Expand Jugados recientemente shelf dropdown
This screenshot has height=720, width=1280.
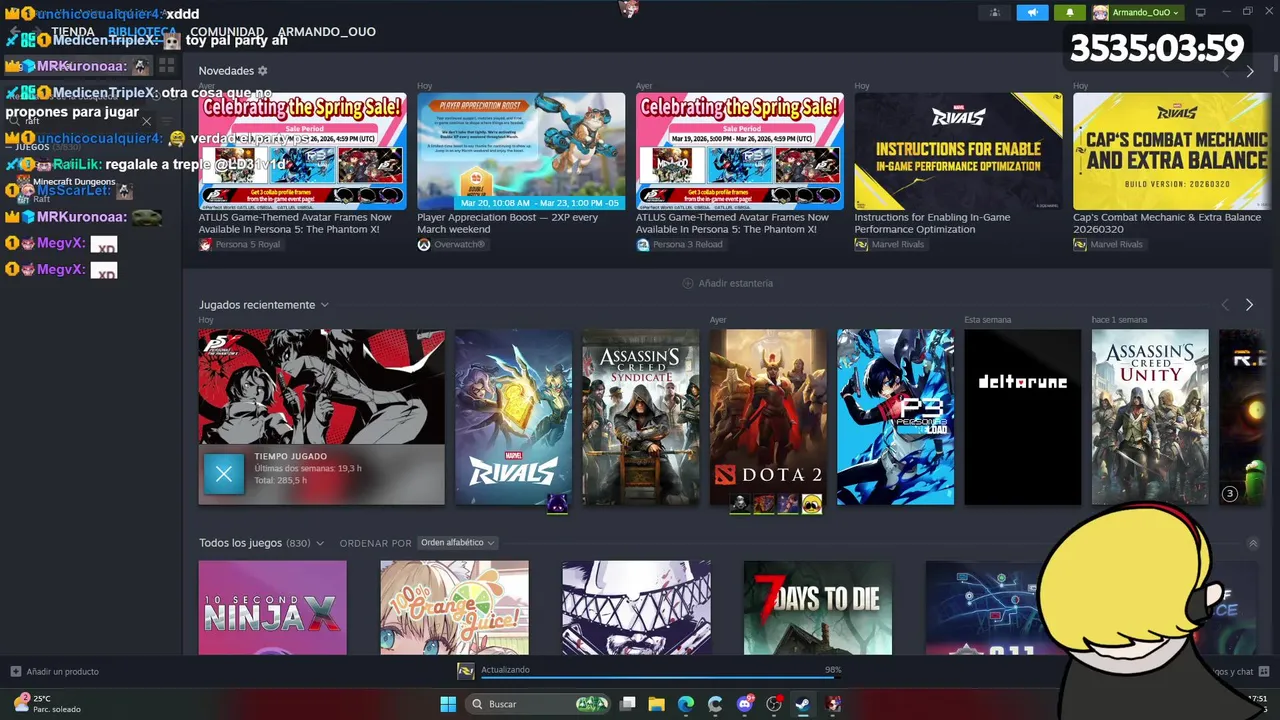(325, 305)
